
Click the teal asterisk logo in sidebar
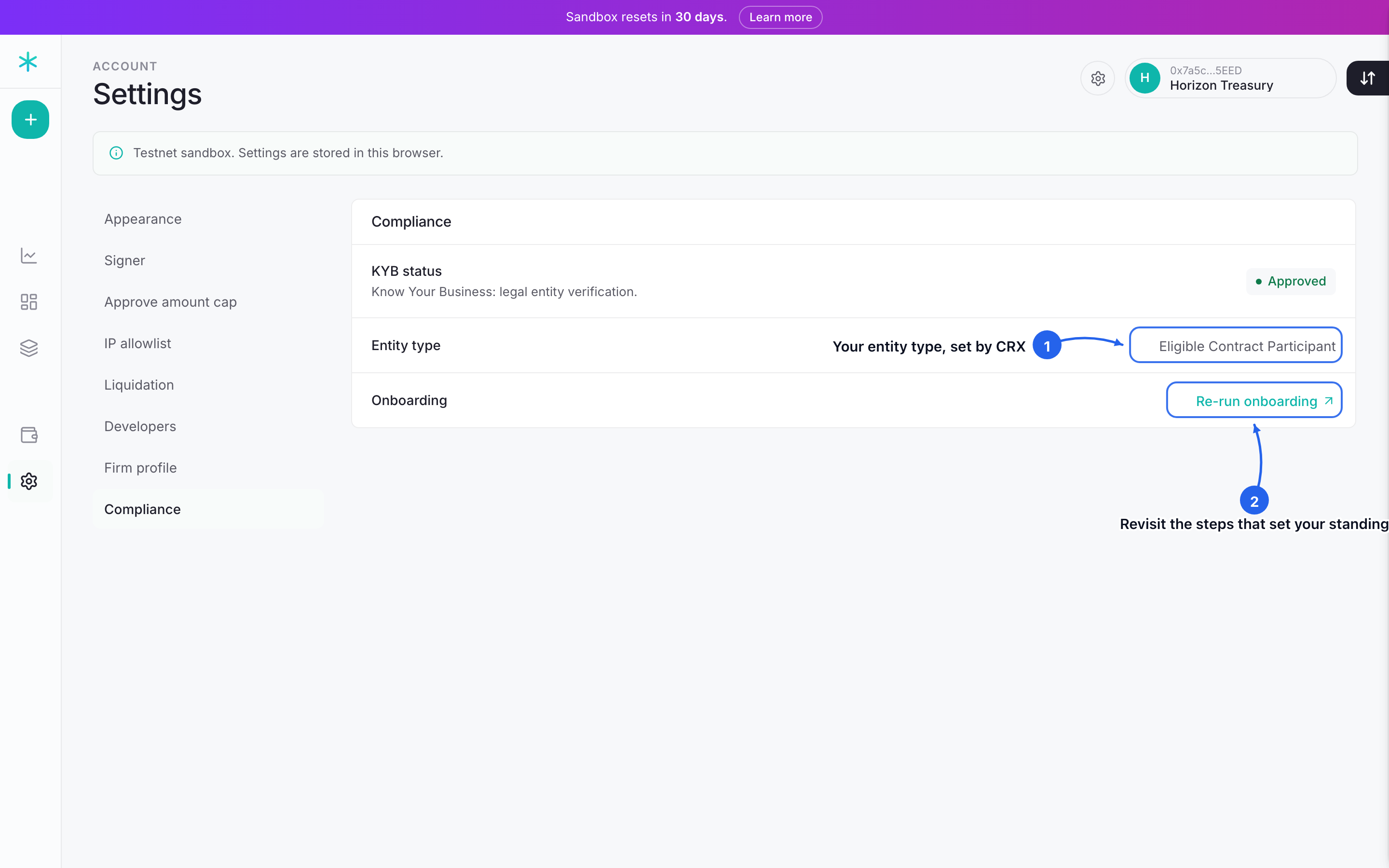(27, 61)
